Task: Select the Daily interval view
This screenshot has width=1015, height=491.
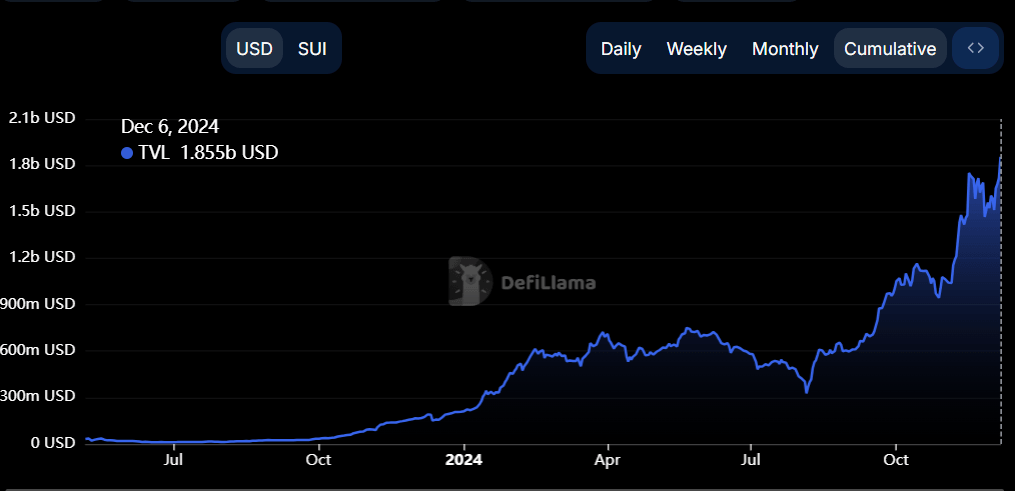Action: (621, 48)
